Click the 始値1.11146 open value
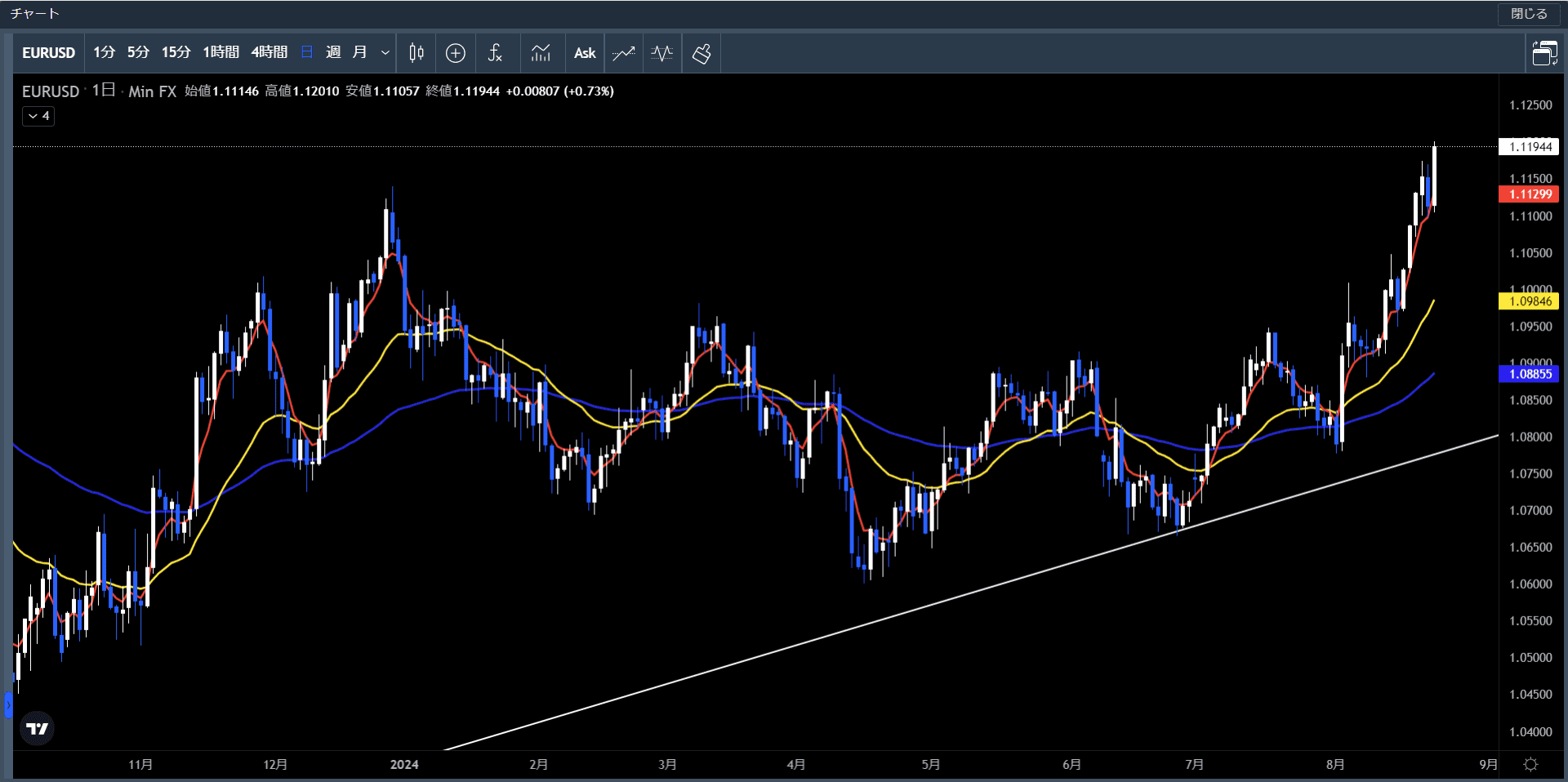 tap(221, 91)
